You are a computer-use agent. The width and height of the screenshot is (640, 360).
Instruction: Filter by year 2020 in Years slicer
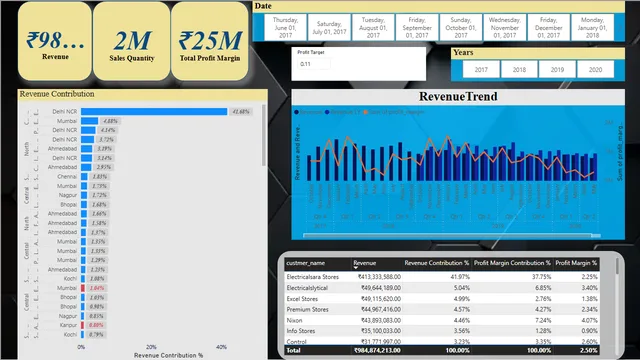(595, 70)
